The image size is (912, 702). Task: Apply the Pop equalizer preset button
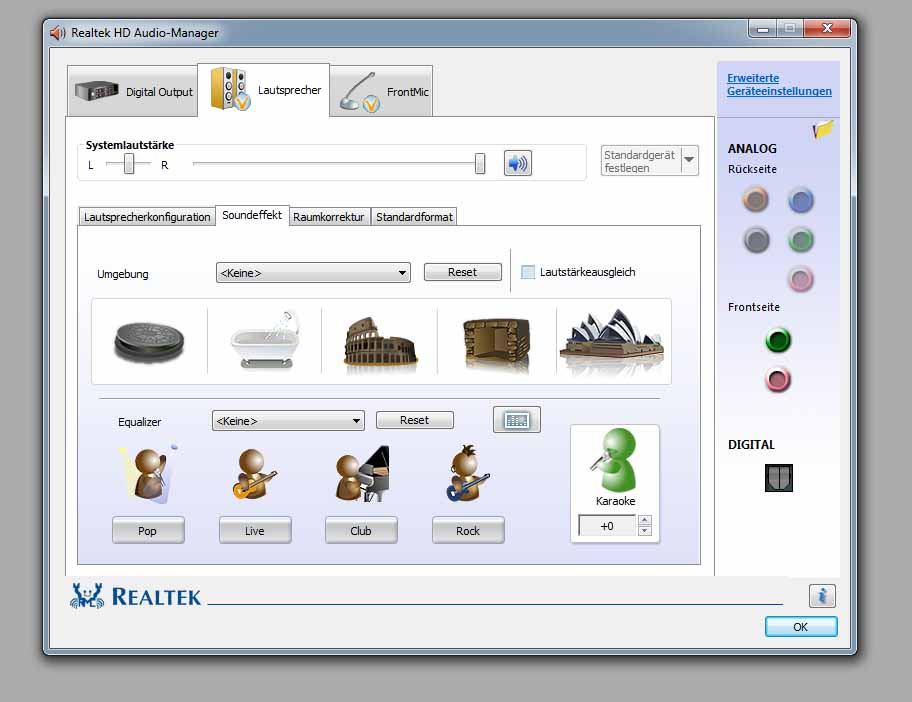pyautogui.click(x=148, y=530)
